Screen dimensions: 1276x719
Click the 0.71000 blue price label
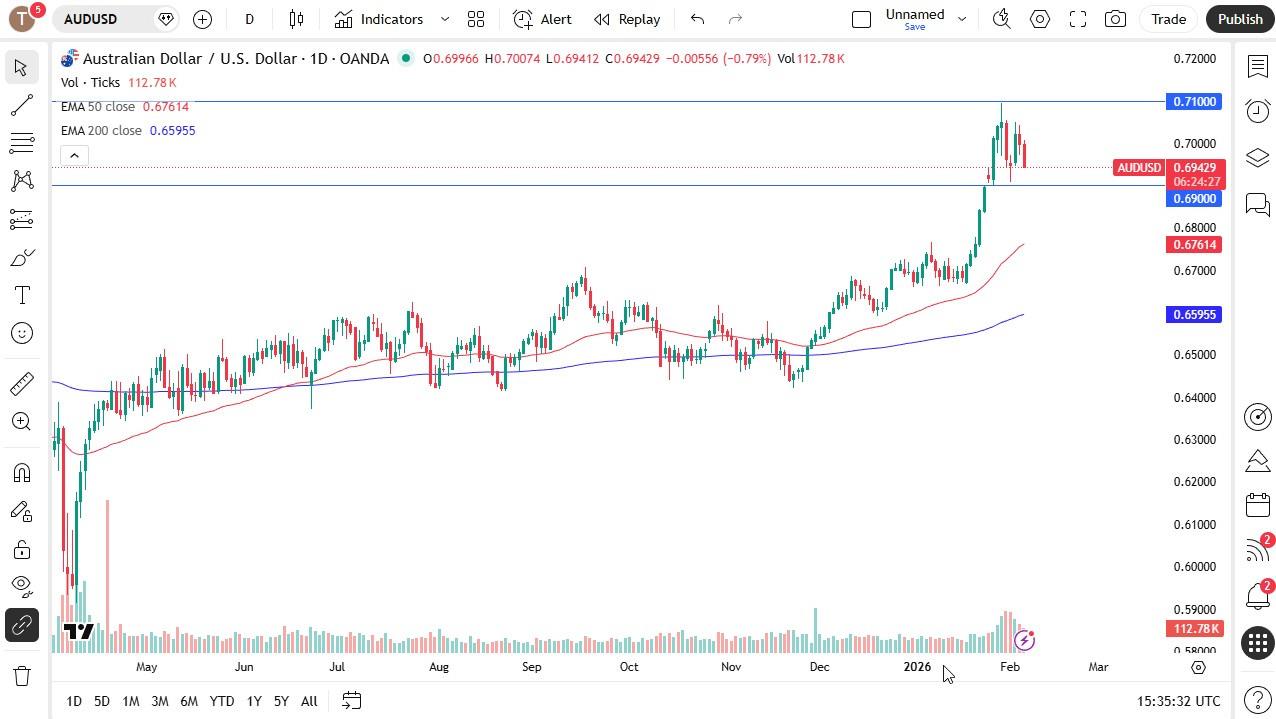1194,102
